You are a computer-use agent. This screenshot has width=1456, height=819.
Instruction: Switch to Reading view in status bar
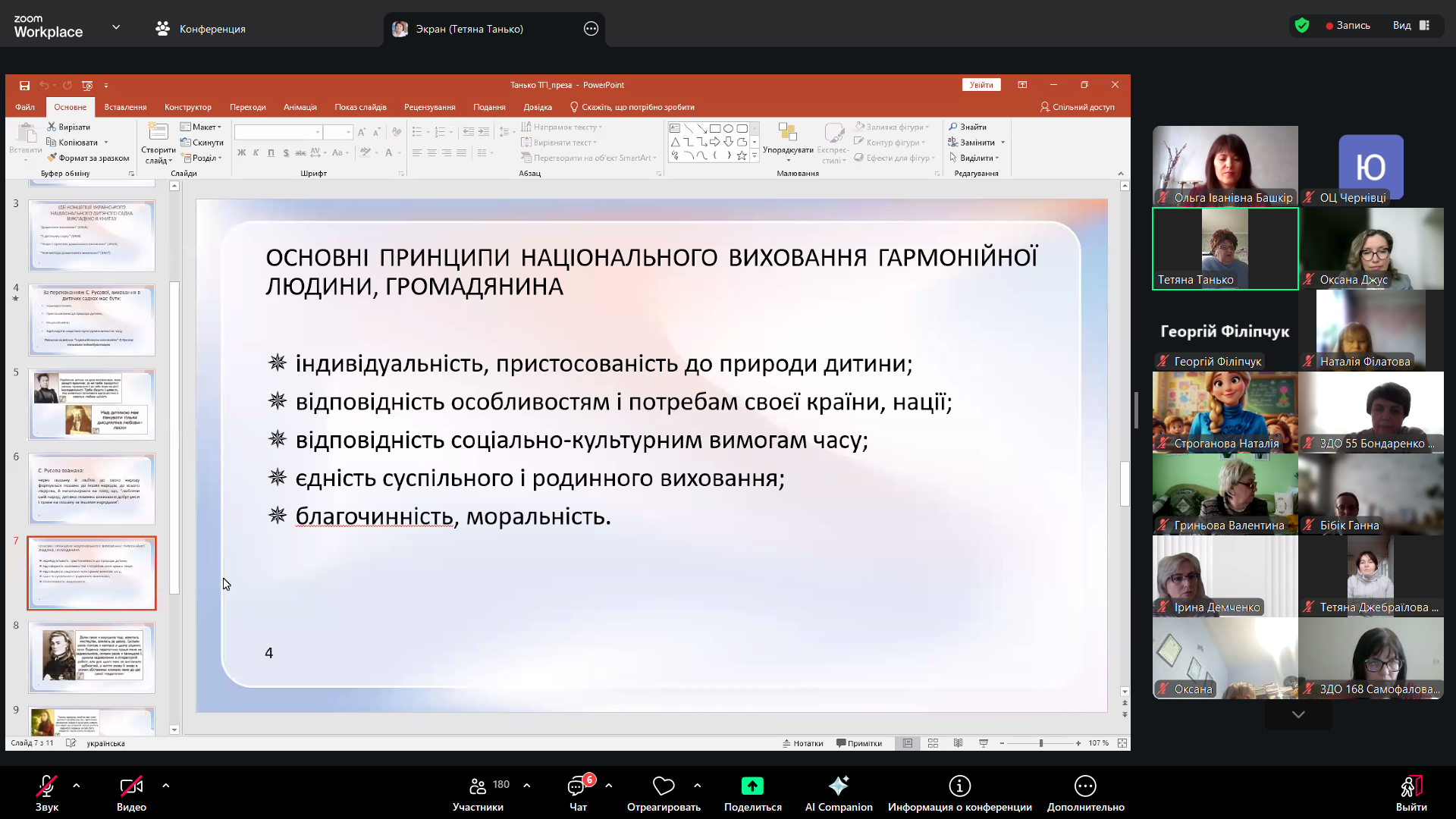958,743
